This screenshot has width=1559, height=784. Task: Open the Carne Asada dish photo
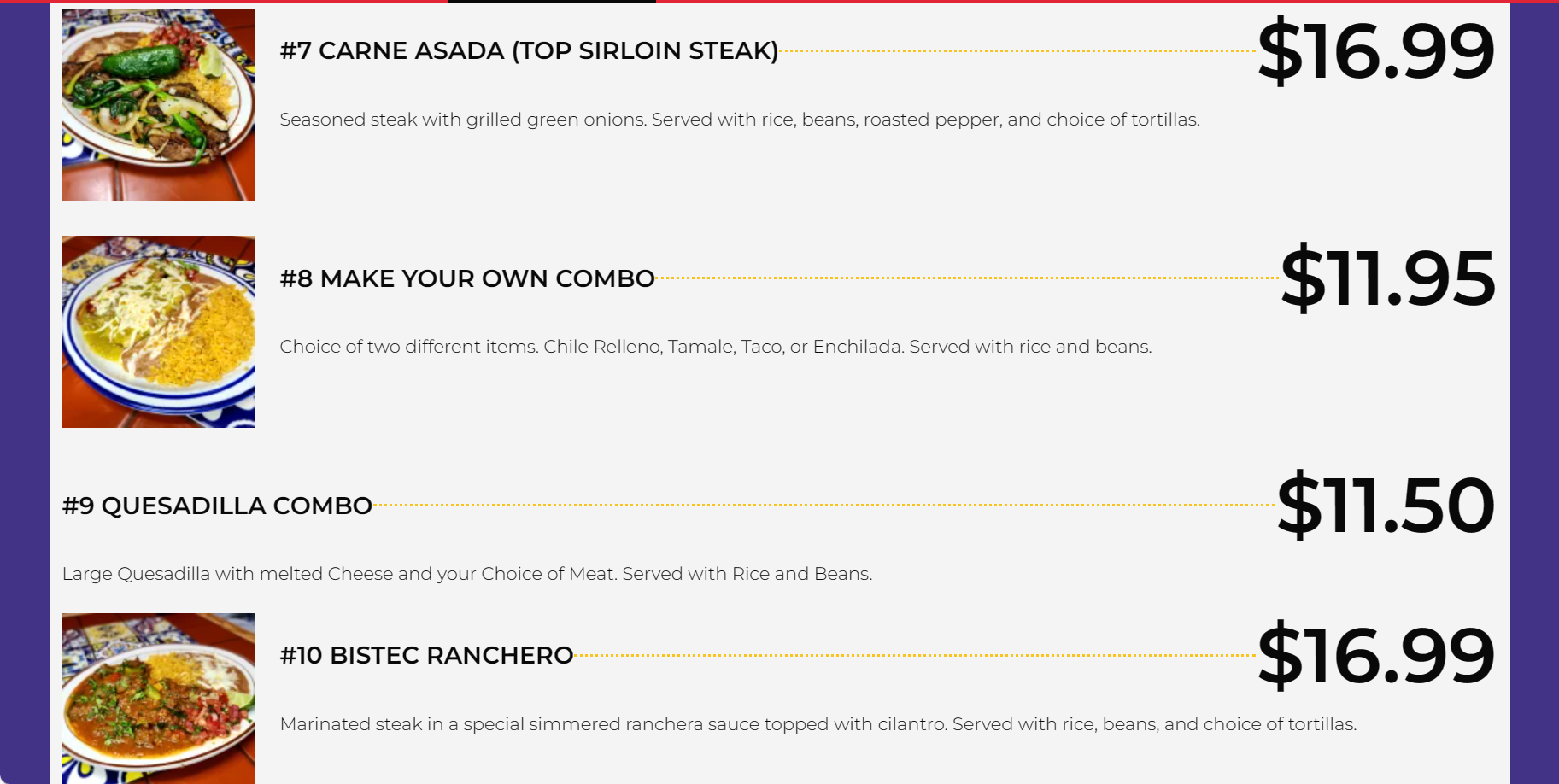pos(158,104)
